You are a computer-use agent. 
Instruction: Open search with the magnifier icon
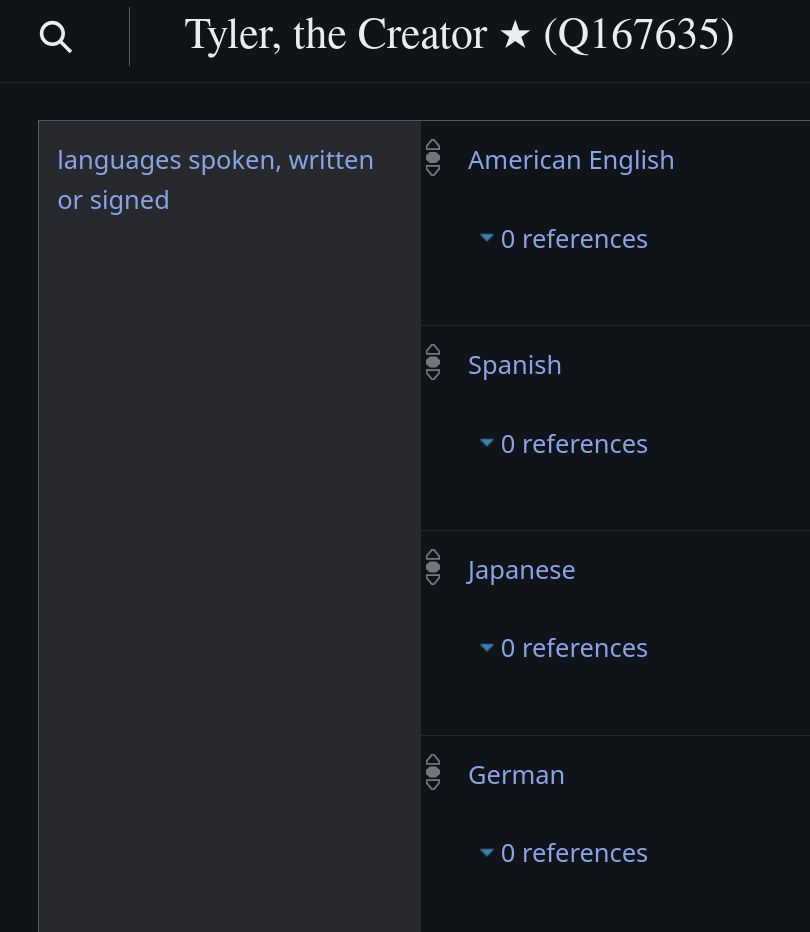click(x=56, y=37)
